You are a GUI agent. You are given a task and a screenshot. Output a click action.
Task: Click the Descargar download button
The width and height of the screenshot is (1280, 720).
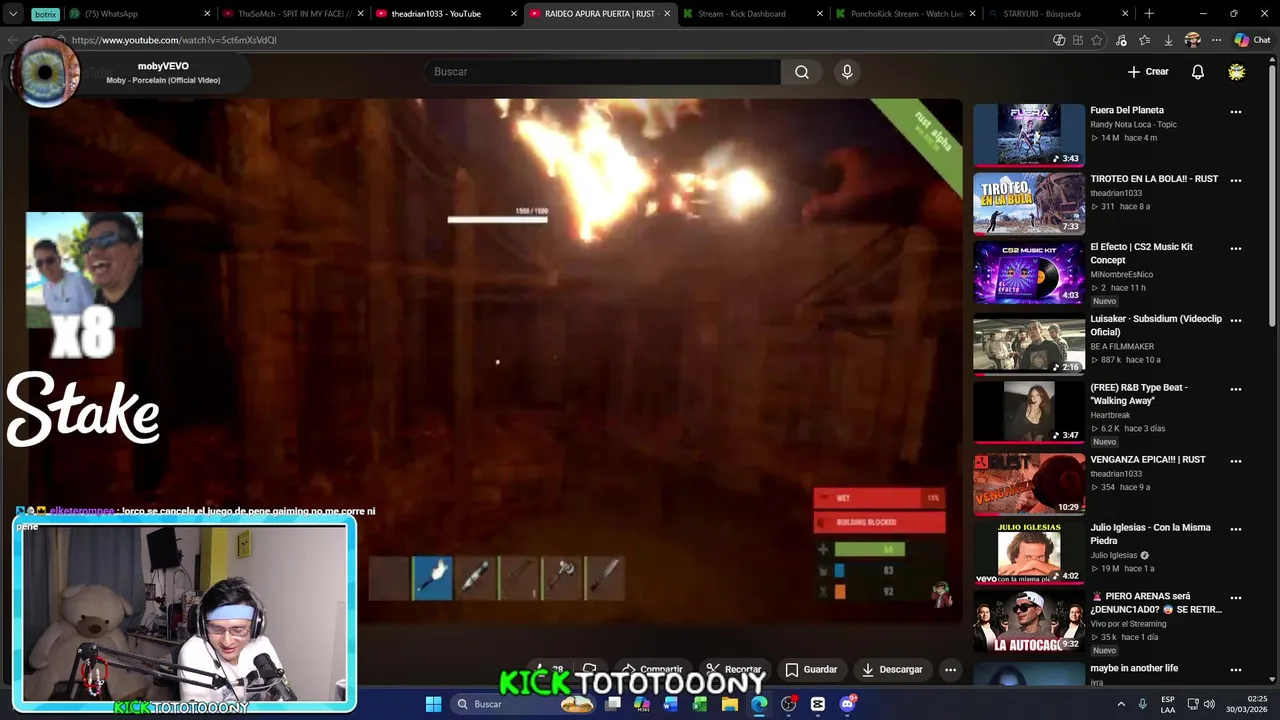892,670
